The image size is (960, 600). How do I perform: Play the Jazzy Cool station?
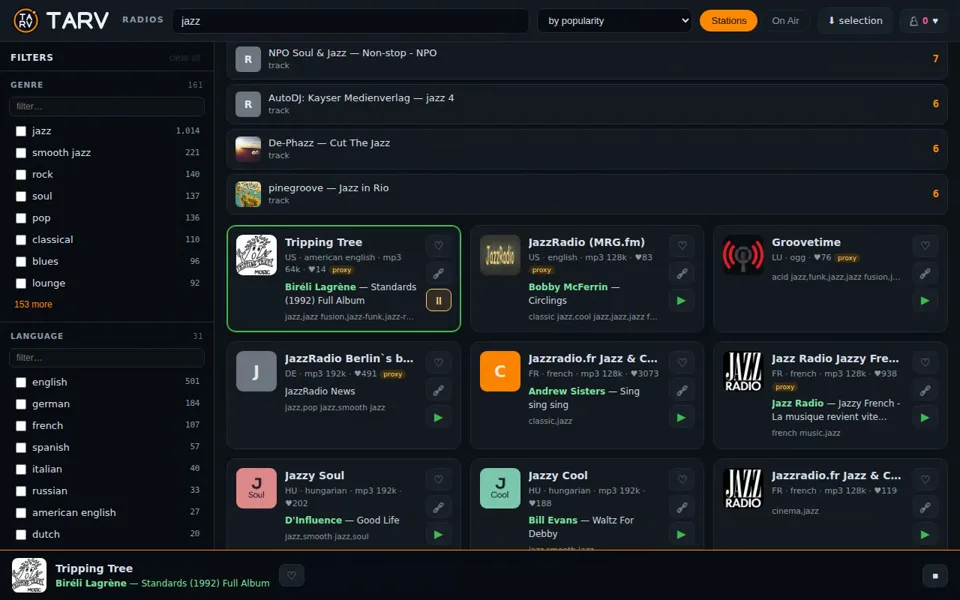pos(681,534)
